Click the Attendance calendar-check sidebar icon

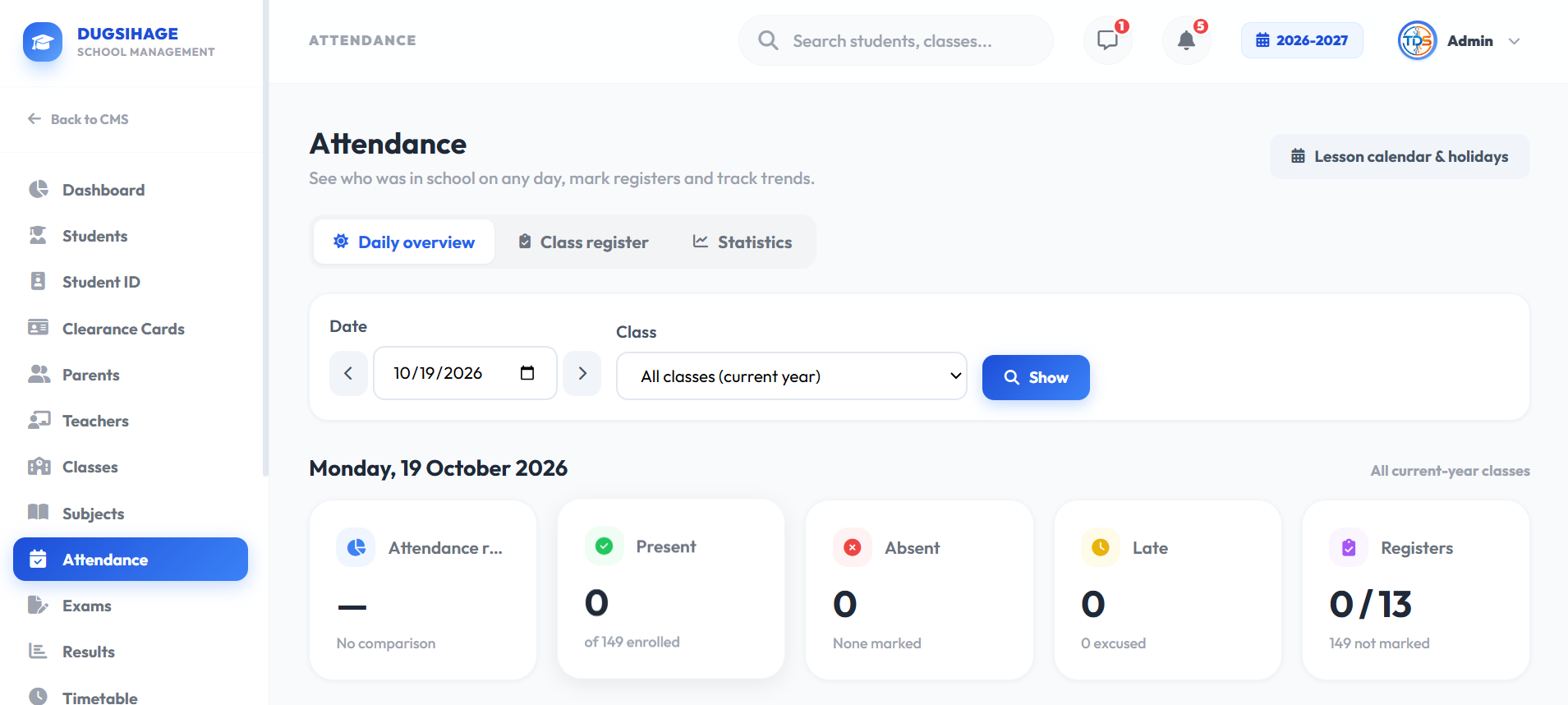pyautogui.click(x=38, y=559)
